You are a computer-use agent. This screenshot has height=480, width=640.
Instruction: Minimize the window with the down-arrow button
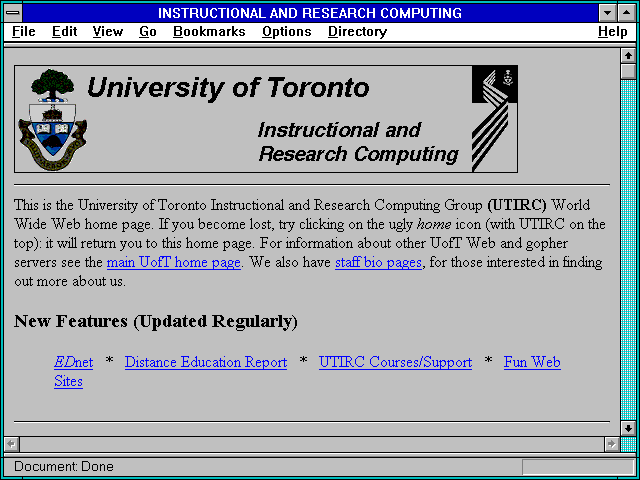pos(607,13)
